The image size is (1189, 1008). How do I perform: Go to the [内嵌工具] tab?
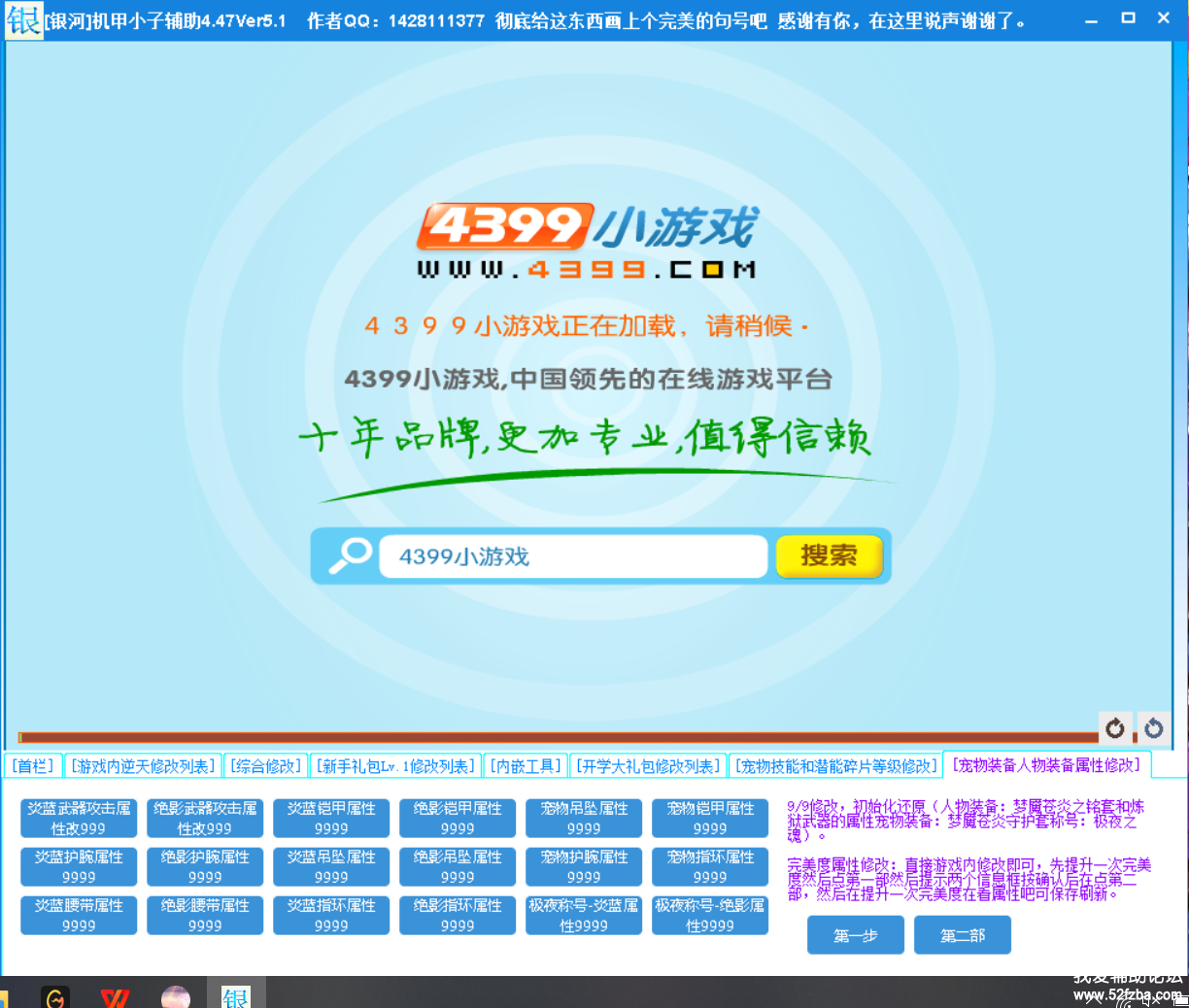[526, 766]
